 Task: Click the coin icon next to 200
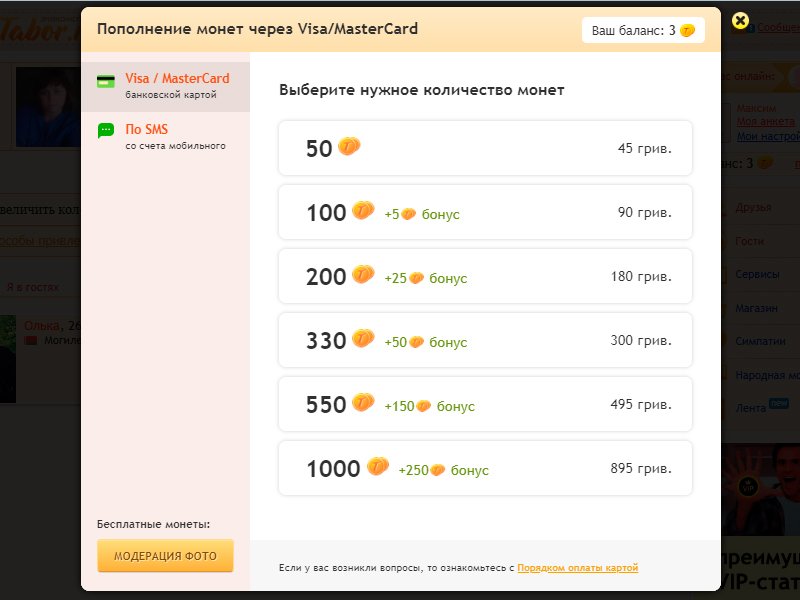click(363, 274)
